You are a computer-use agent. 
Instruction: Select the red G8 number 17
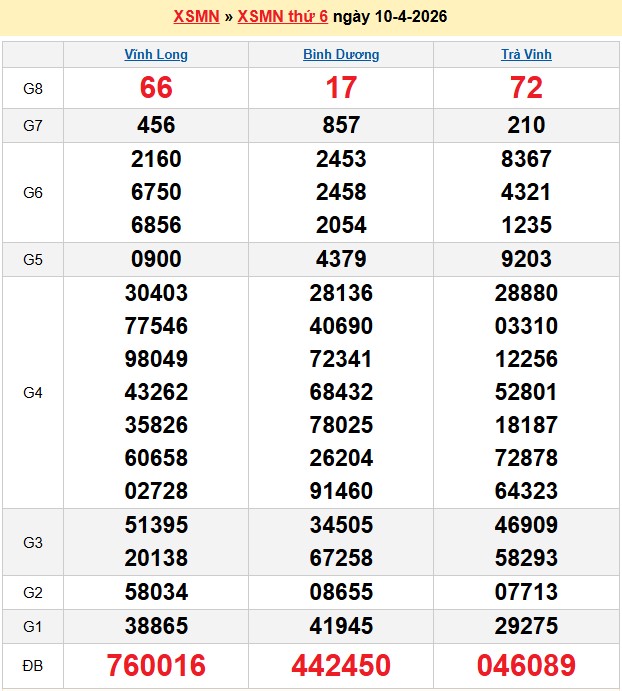click(x=341, y=88)
